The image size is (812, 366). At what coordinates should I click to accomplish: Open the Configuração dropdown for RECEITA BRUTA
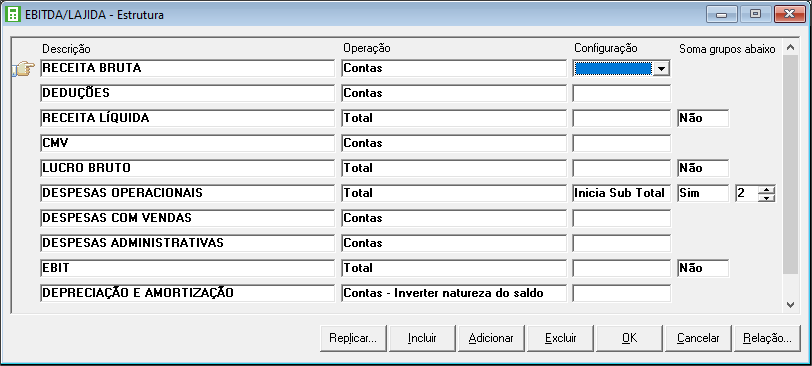point(661,68)
